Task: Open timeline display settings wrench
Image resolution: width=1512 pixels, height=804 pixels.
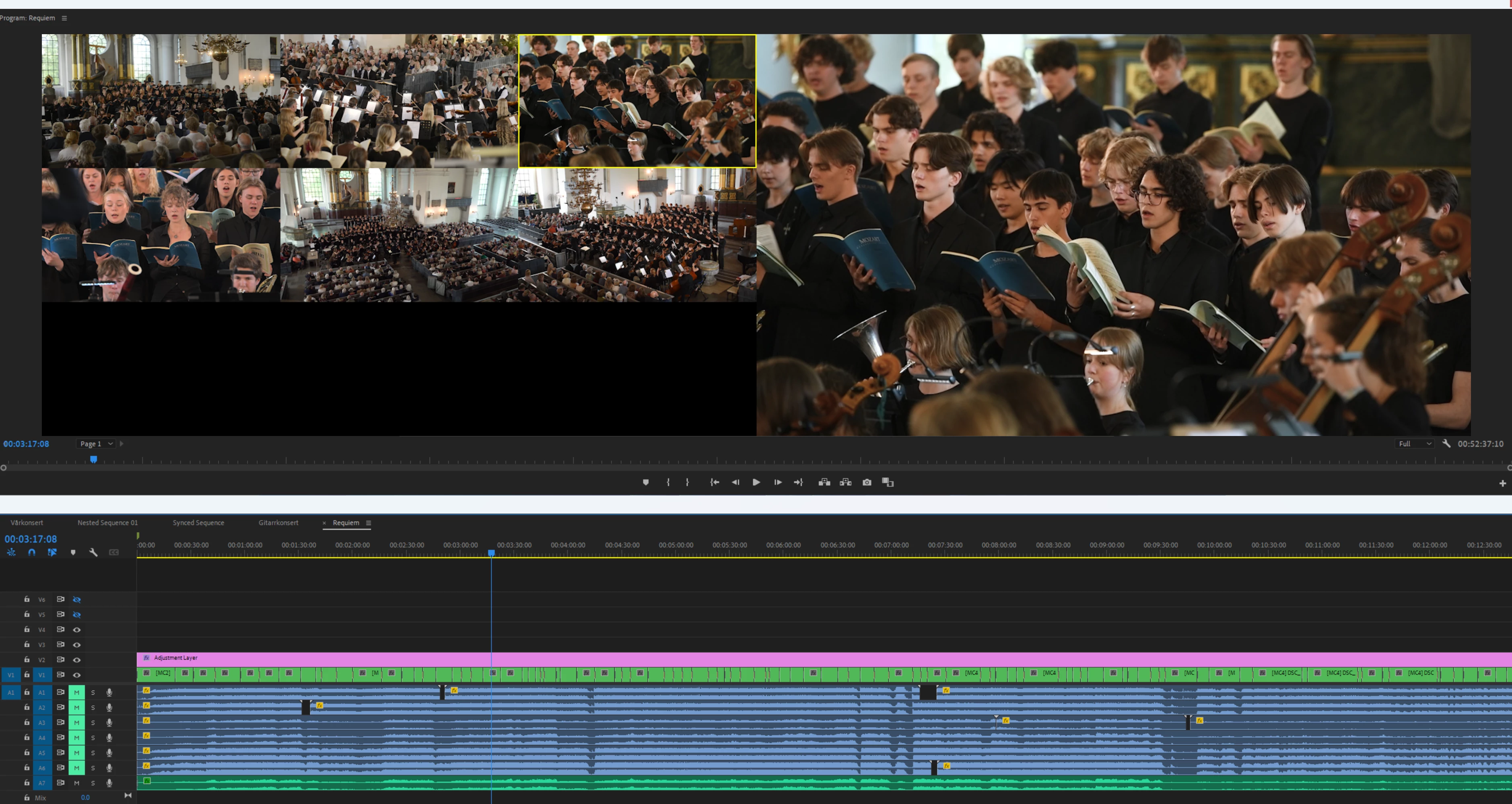Action: pyautogui.click(x=93, y=552)
